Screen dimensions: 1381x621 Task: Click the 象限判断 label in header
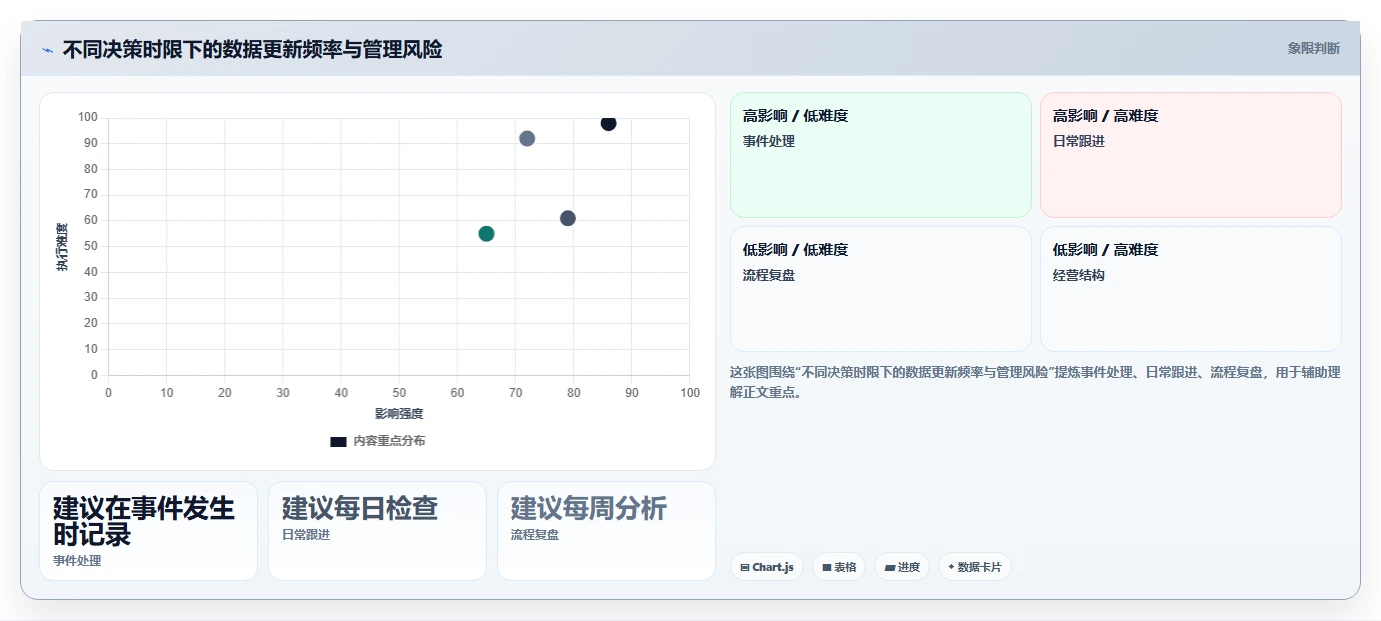click(1313, 48)
